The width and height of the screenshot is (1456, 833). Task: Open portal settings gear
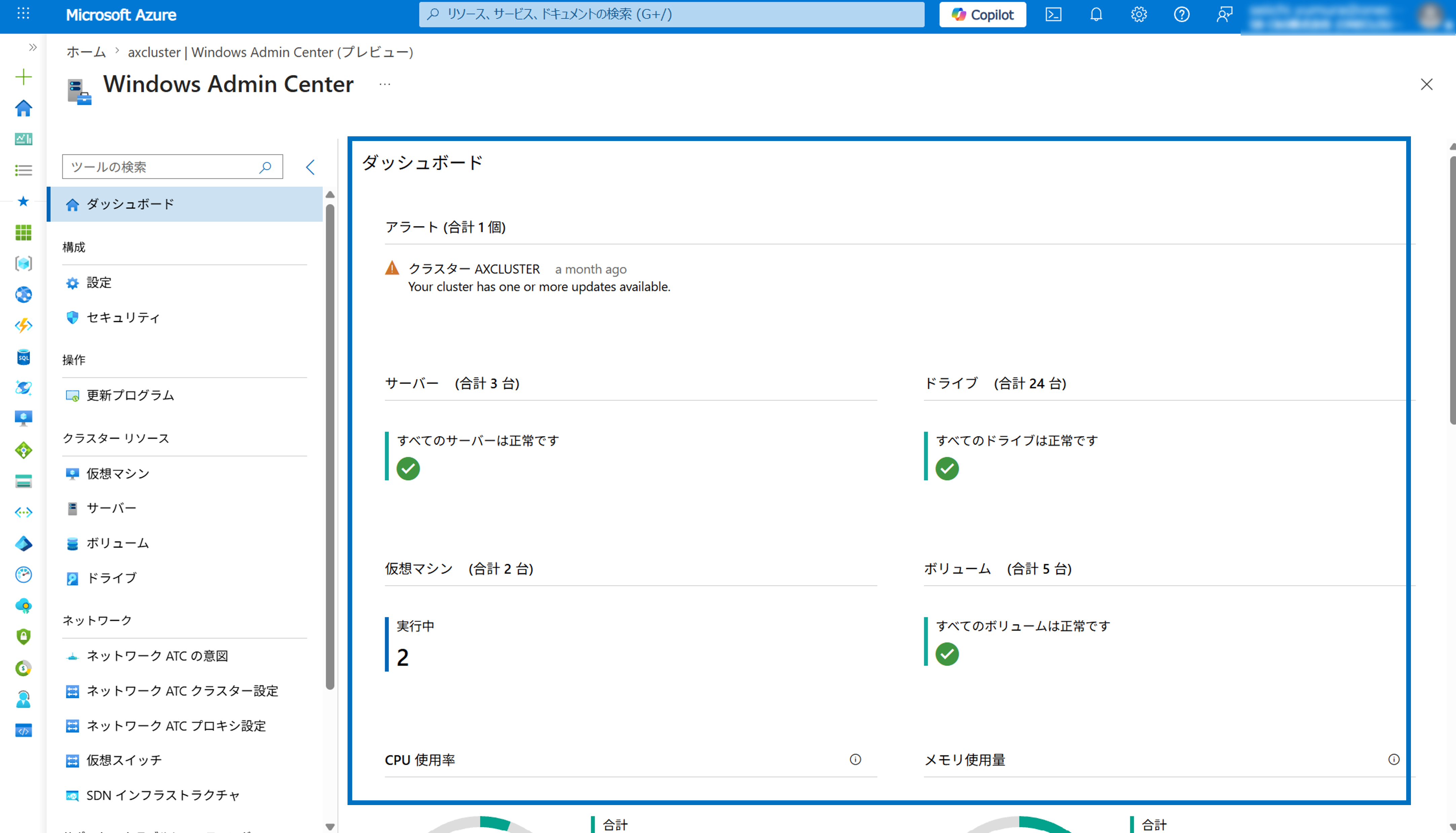(x=1139, y=14)
